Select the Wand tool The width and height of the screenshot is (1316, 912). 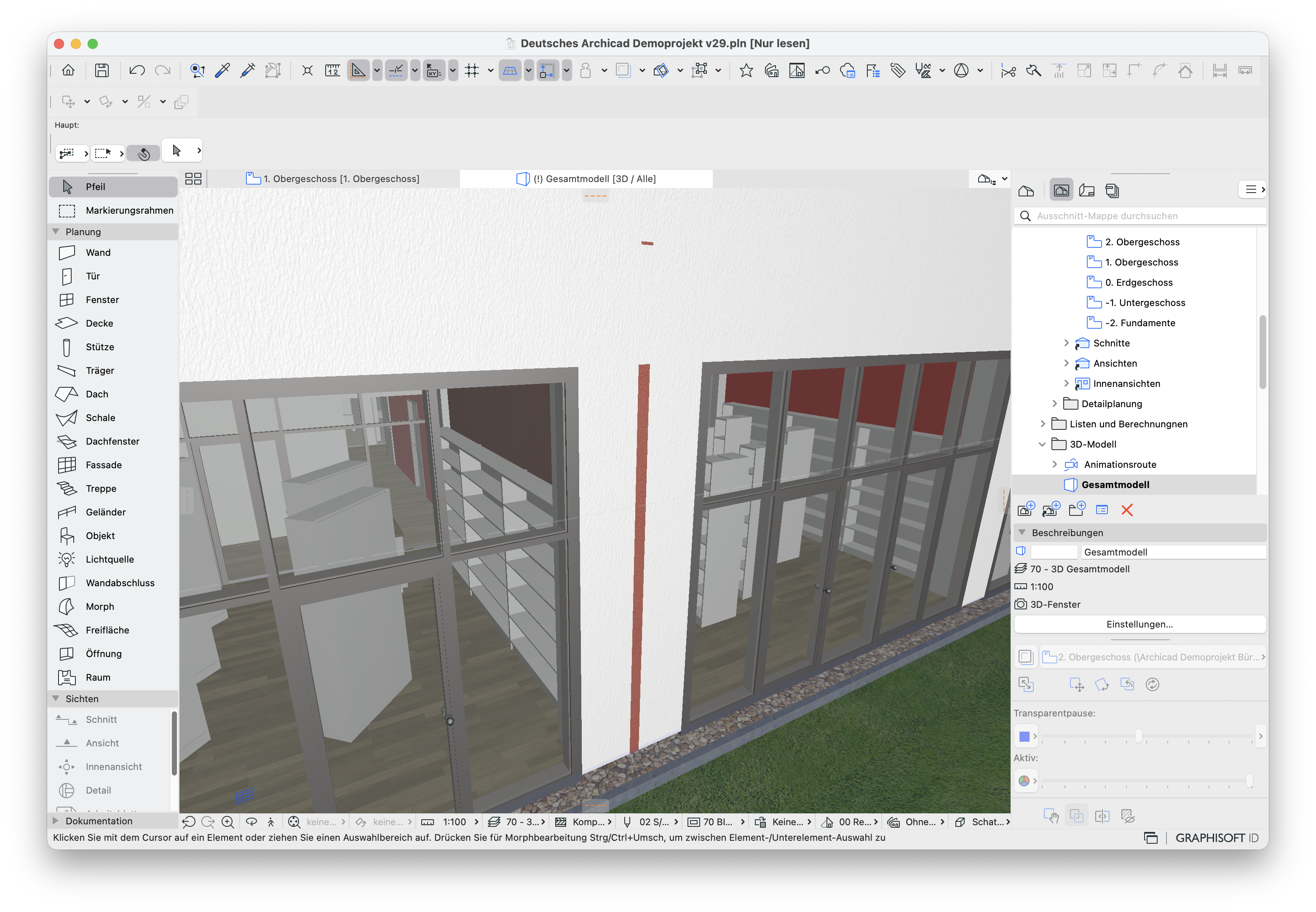tap(113, 252)
